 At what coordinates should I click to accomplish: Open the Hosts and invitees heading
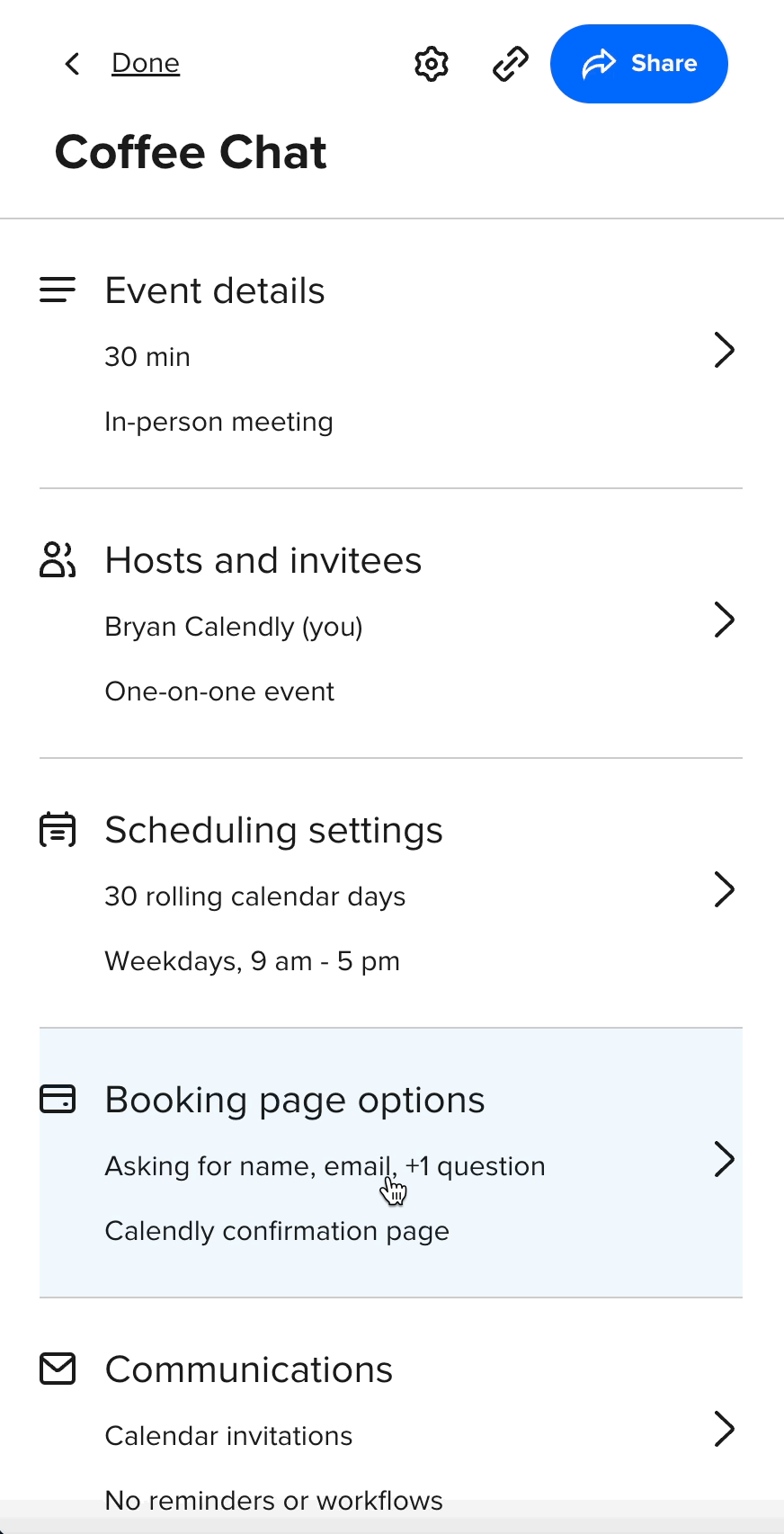point(263,561)
